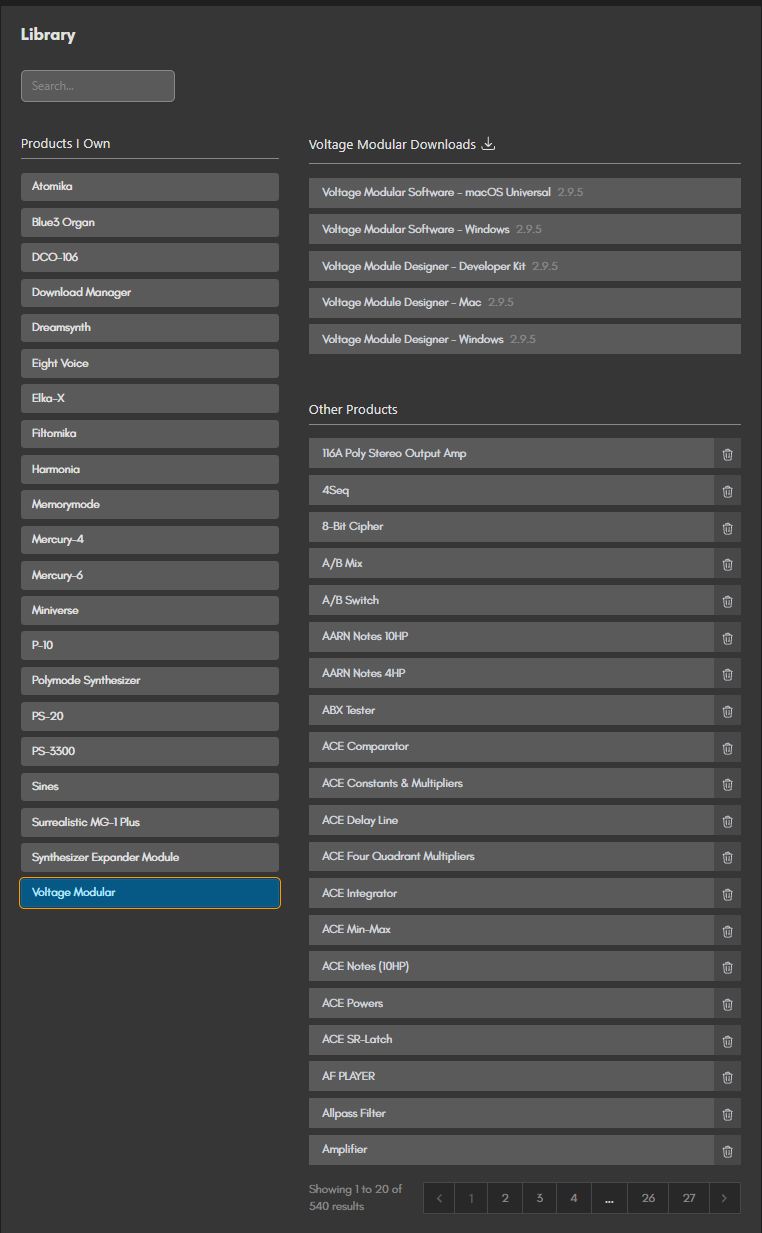Screen dimensions: 762x1233
Task: Click the pagination ellipsis button
Action: 609,1198
